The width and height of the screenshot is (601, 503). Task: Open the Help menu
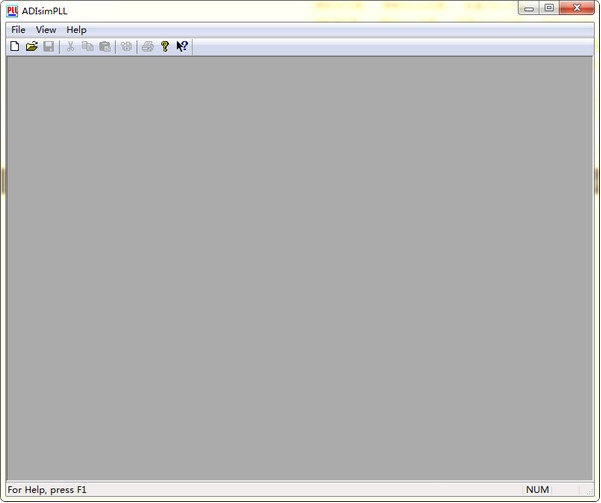click(x=76, y=30)
